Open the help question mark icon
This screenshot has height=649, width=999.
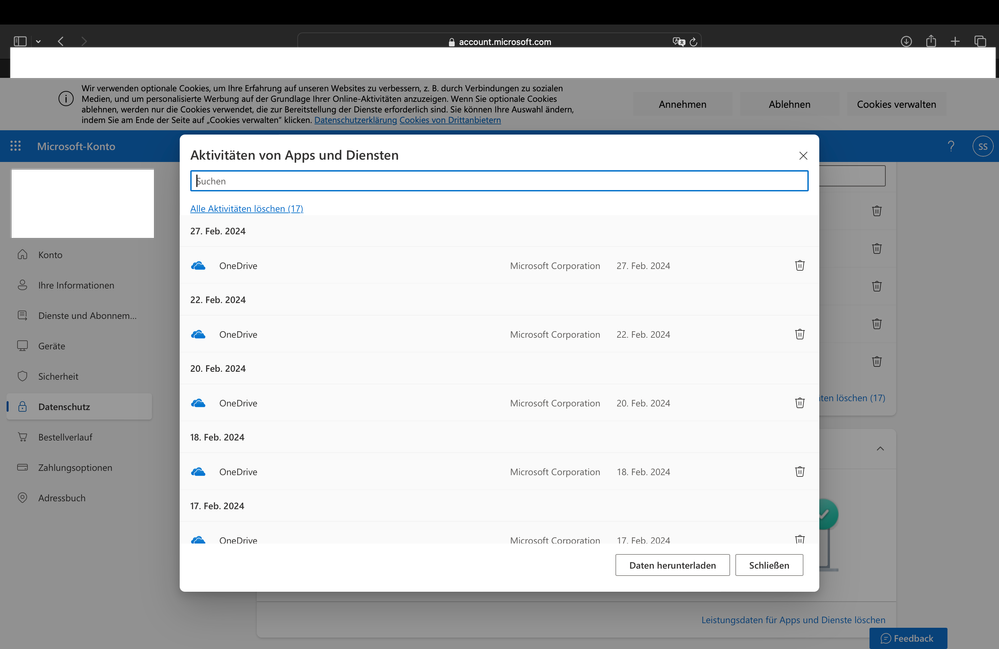[x=951, y=146]
